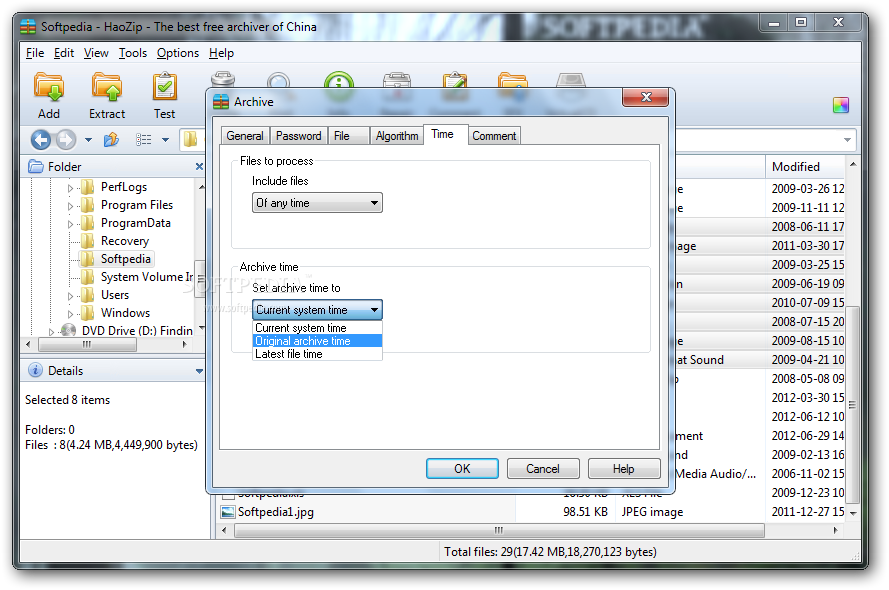Switch to the Password tab
The image size is (889, 590).
coord(299,136)
